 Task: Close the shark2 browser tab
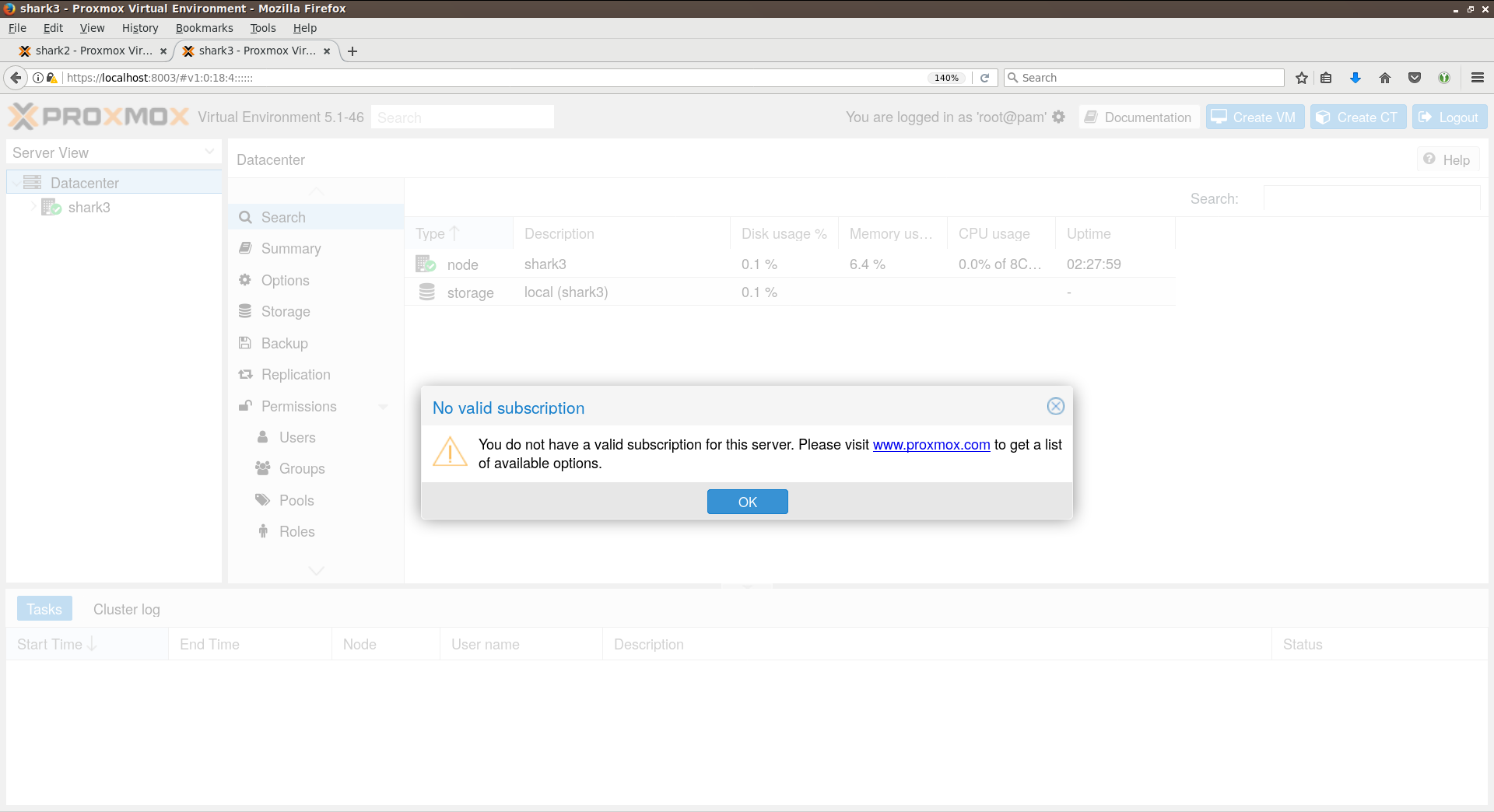coord(163,51)
